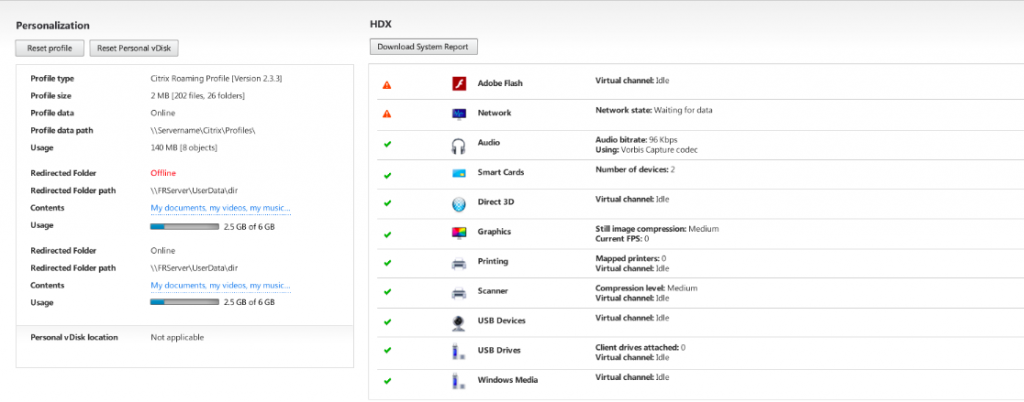The height and width of the screenshot is (402, 1024).
Task: Click the Adobe Flash icon
Action: pos(460,84)
